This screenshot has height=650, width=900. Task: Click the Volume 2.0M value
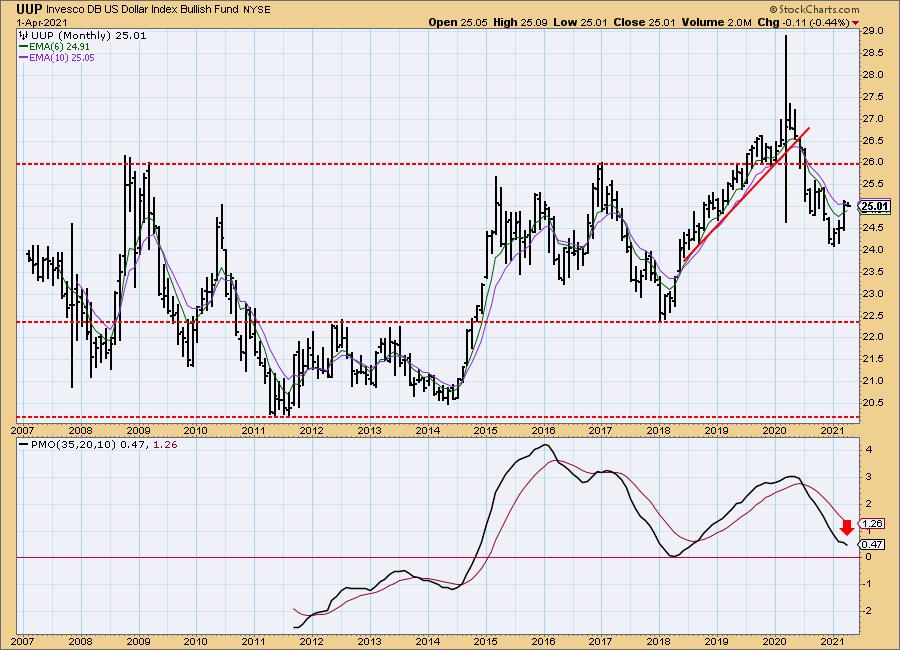click(x=716, y=22)
